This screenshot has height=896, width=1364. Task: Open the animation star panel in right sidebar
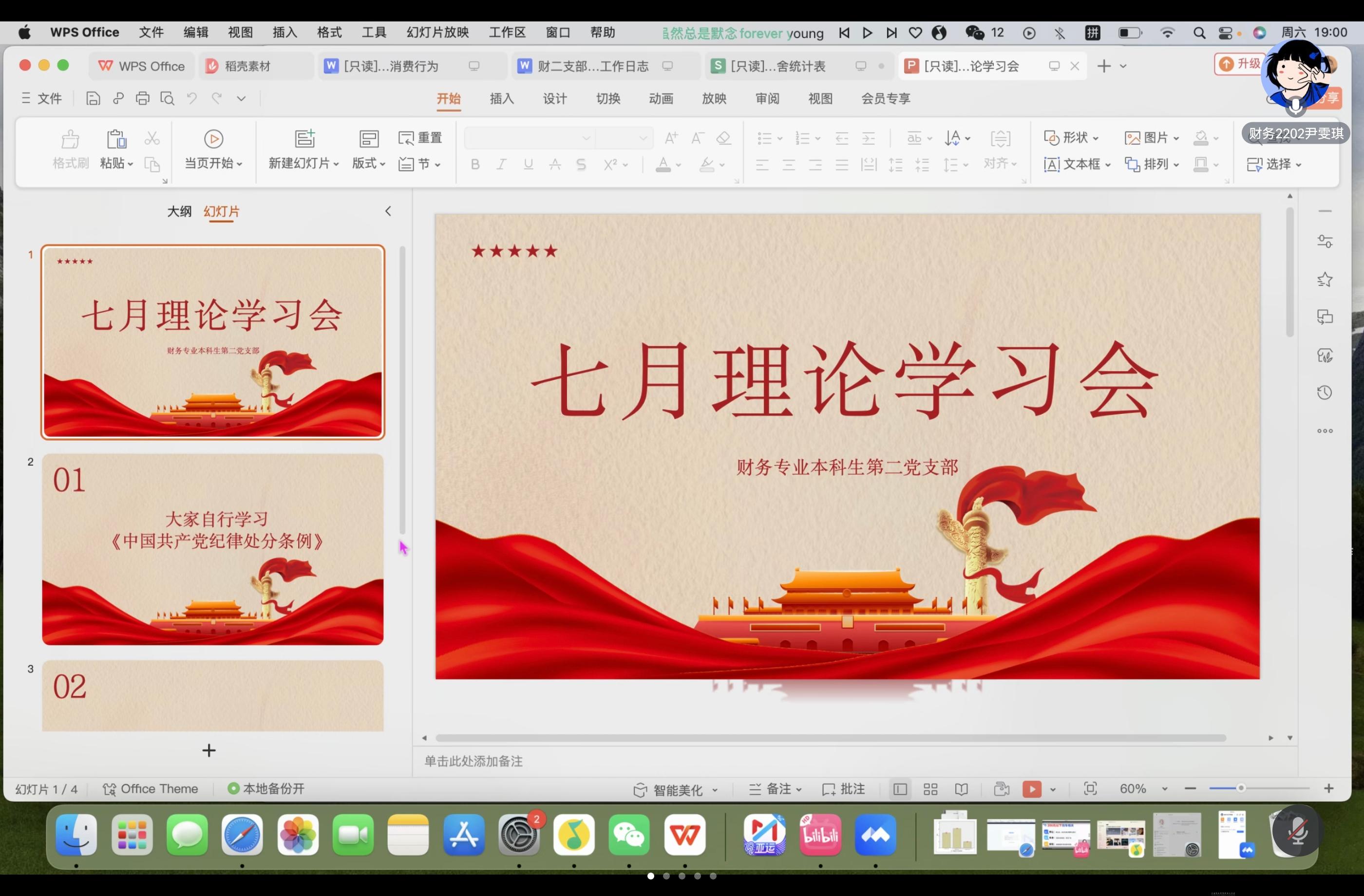[1325, 280]
